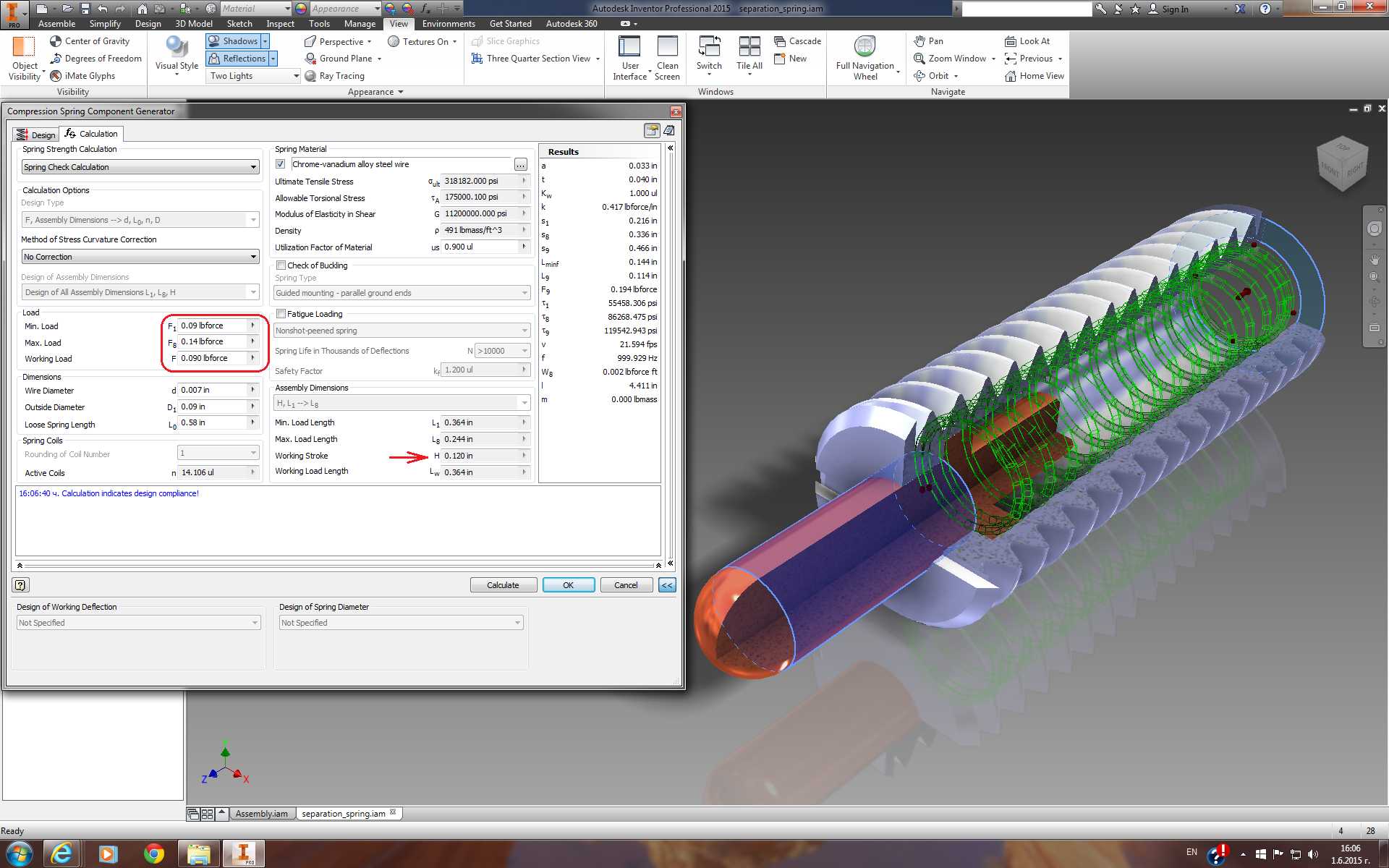Open Two Lights lighting style dropdown
Image resolution: width=1389 pixels, height=868 pixels.
pos(253,76)
